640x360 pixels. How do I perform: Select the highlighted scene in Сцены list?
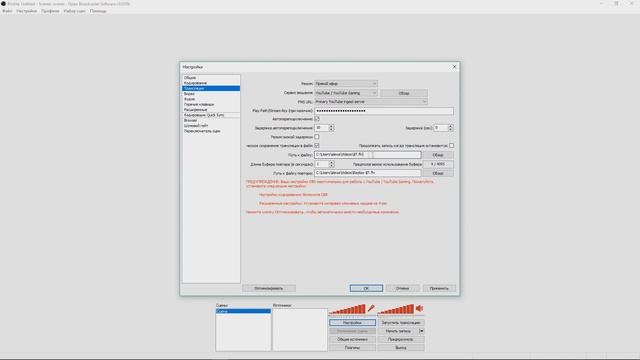coord(243,311)
